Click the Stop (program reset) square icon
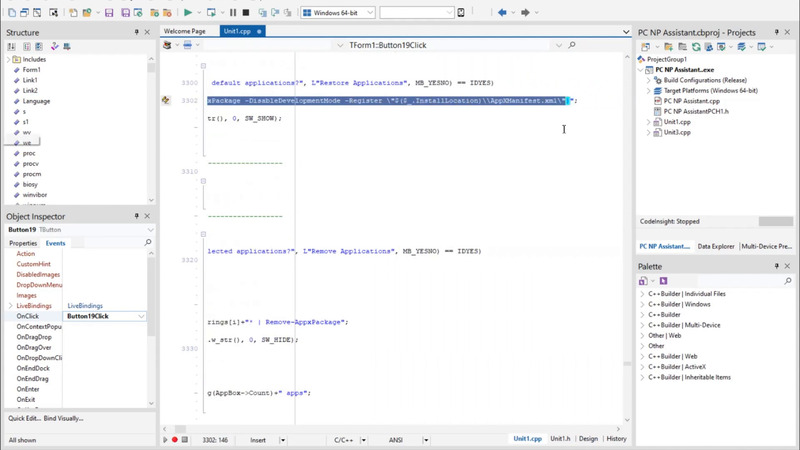Viewport: 800px width, 450px height. 246,13
